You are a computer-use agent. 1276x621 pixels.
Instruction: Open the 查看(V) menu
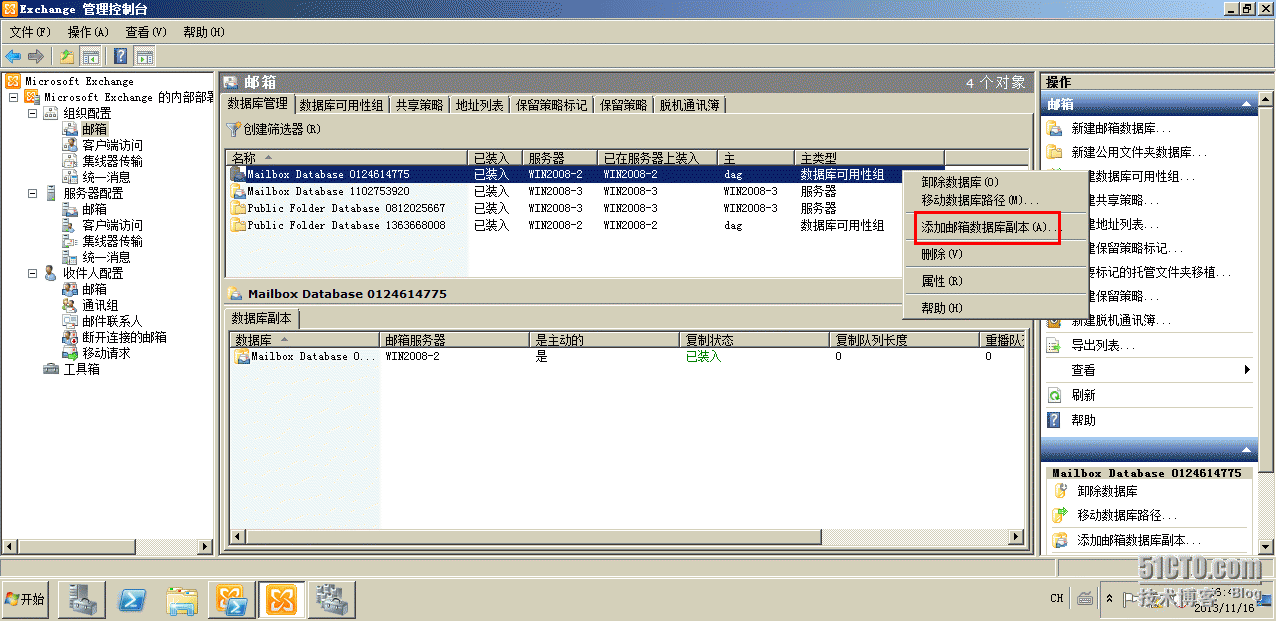pos(146,32)
